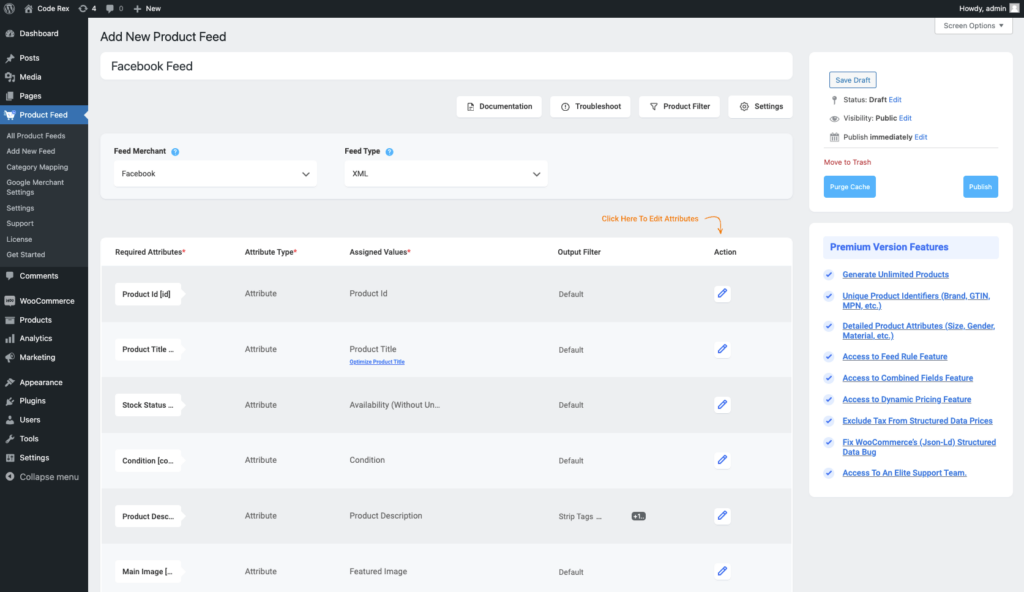The width and height of the screenshot is (1024, 592).
Task: Edit the Publish immediately schedule
Action: pyautogui.click(x=921, y=137)
